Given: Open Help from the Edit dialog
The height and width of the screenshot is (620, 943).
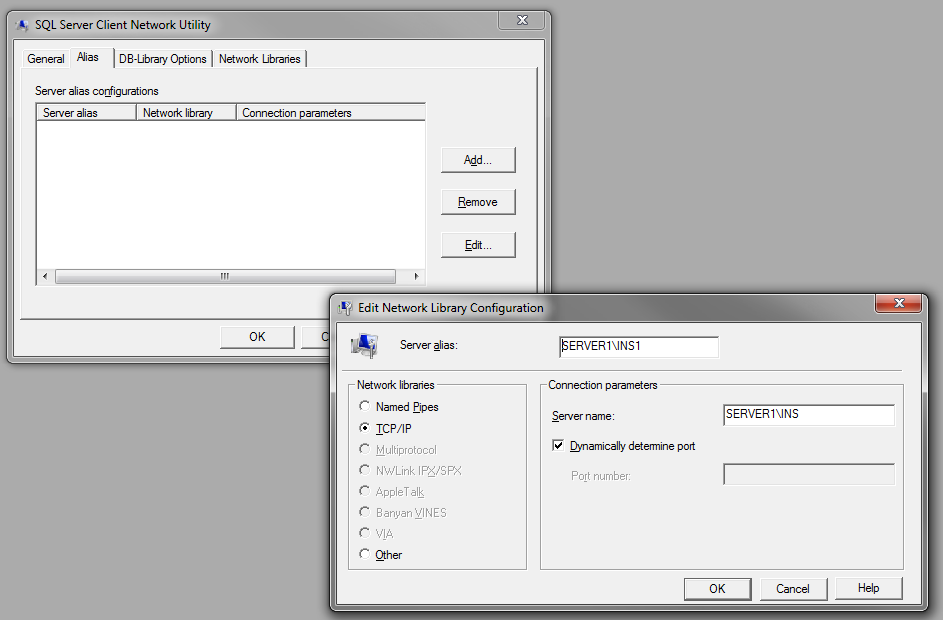Looking at the screenshot, I should pos(868,588).
